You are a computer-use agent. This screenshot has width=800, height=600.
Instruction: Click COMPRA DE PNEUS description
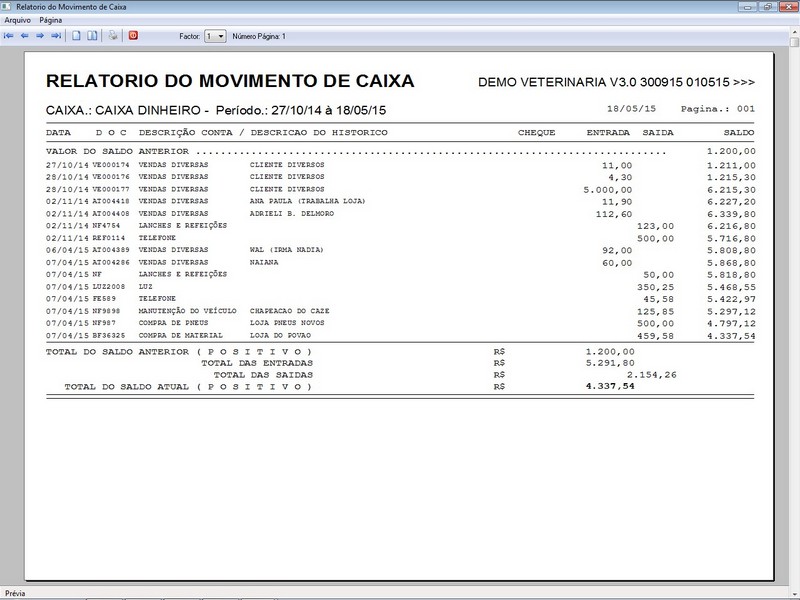pos(173,323)
